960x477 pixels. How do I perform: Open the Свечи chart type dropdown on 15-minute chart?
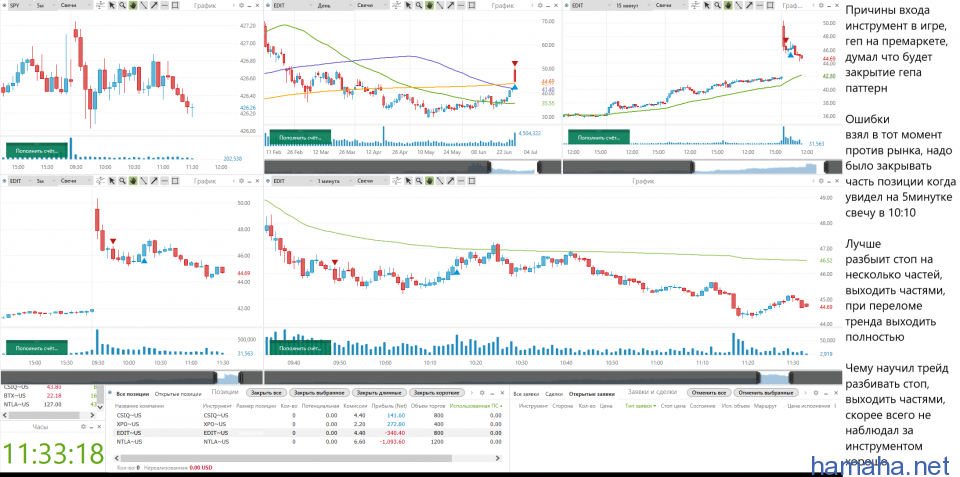668,6
